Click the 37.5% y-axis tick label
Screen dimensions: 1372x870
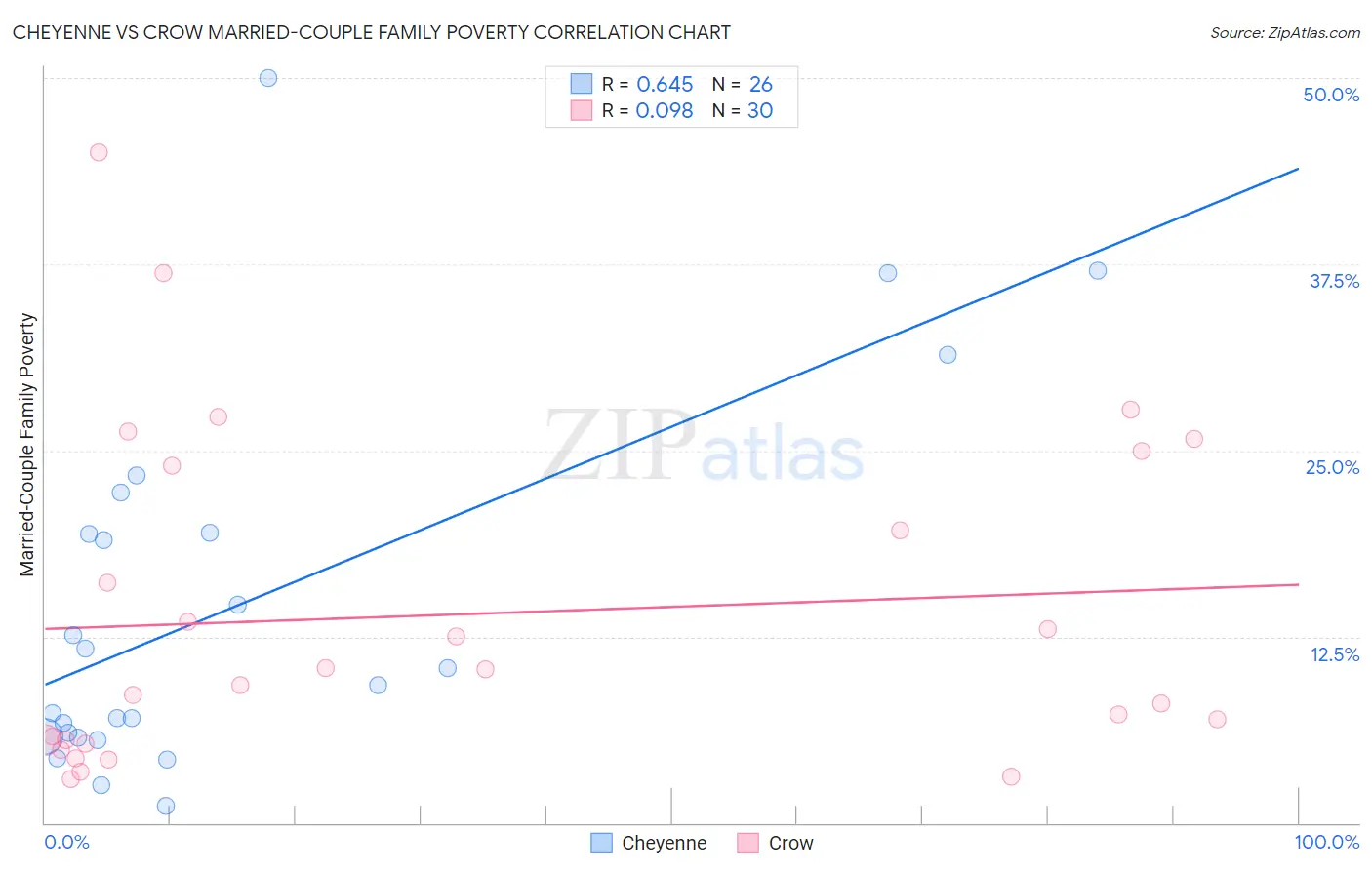click(1334, 281)
